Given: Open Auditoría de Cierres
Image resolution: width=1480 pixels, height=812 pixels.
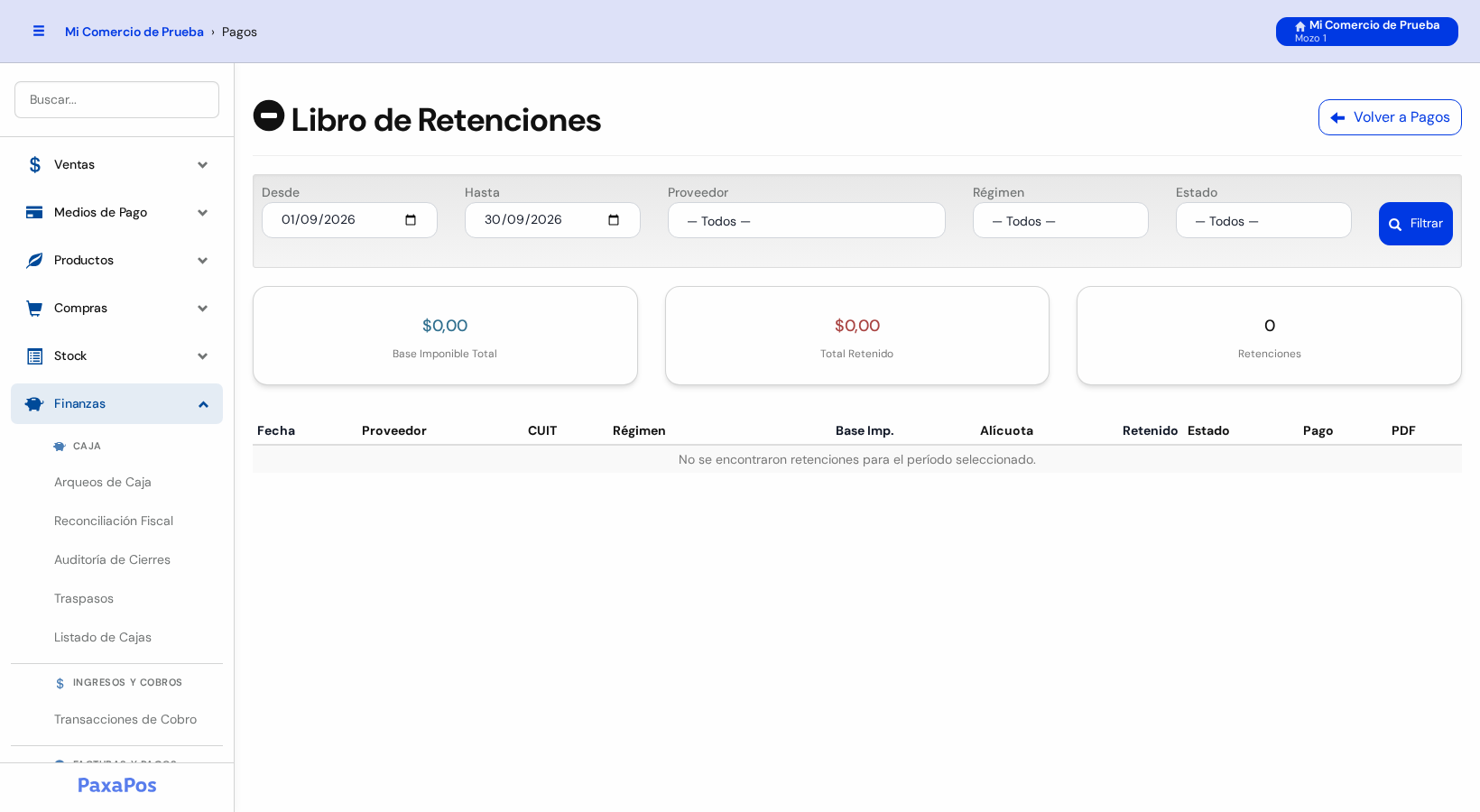Looking at the screenshot, I should click(x=112, y=559).
